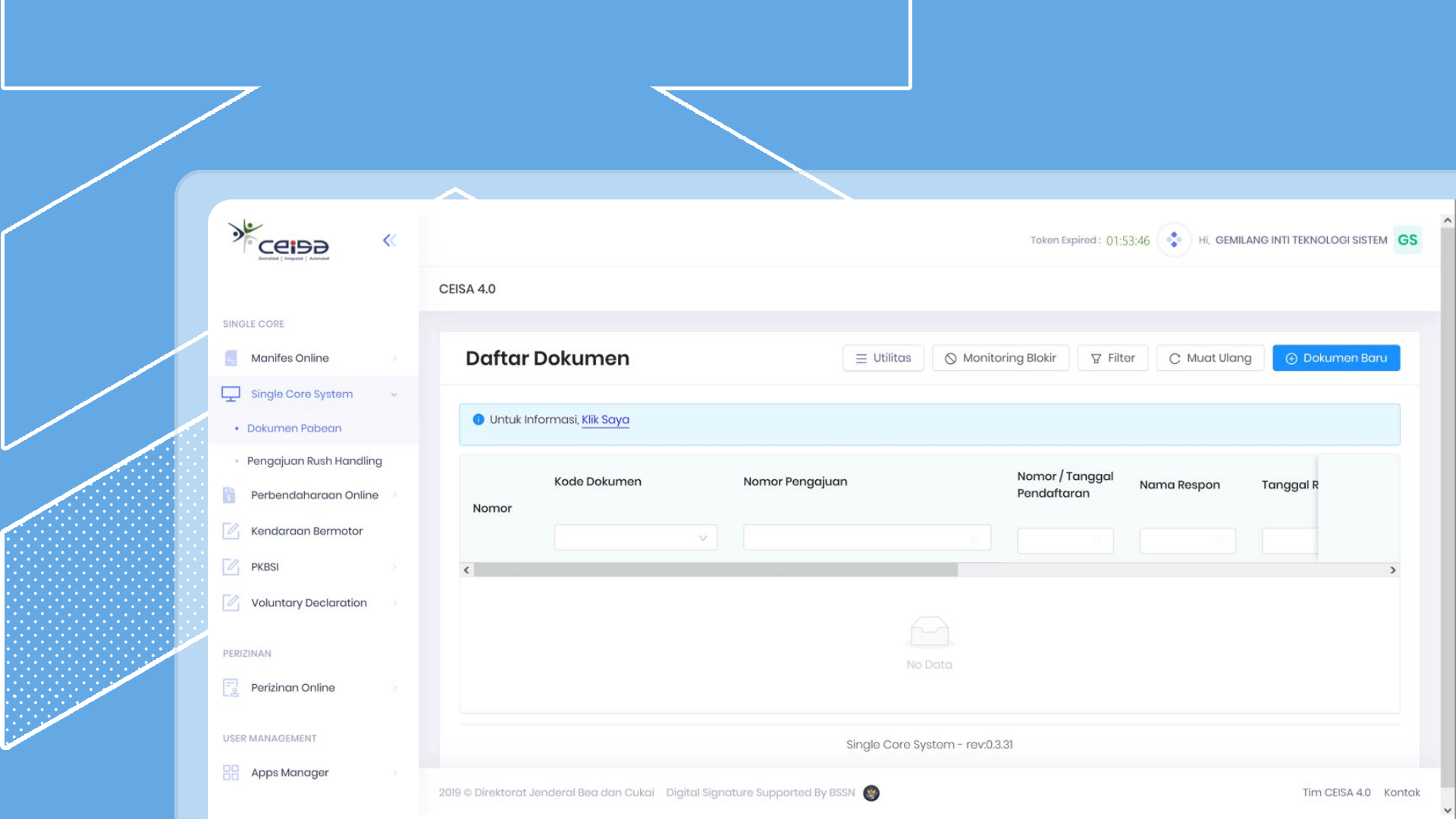Open Pengajuan Rush Handling menu item
The height and width of the screenshot is (819, 1456).
click(x=314, y=461)
